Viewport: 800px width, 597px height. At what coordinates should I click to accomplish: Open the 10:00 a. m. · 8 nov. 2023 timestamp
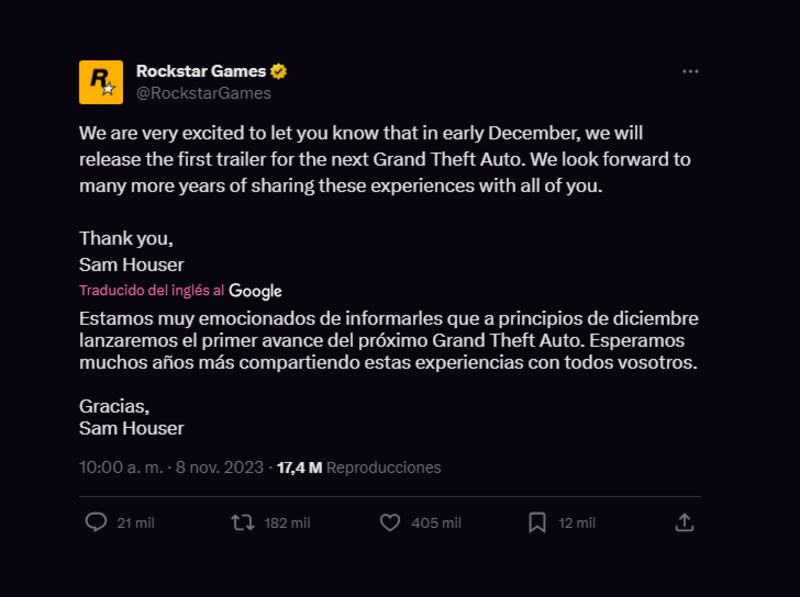coord(171,467)
